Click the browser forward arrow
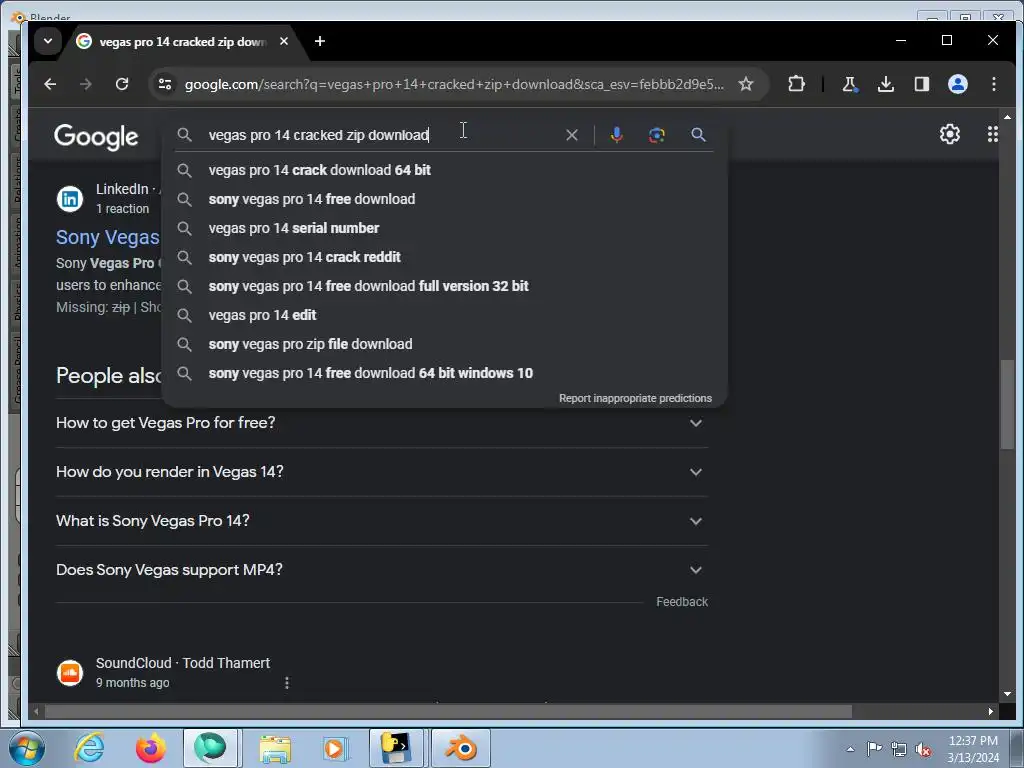1024x768 pixels. pos(86,84)
